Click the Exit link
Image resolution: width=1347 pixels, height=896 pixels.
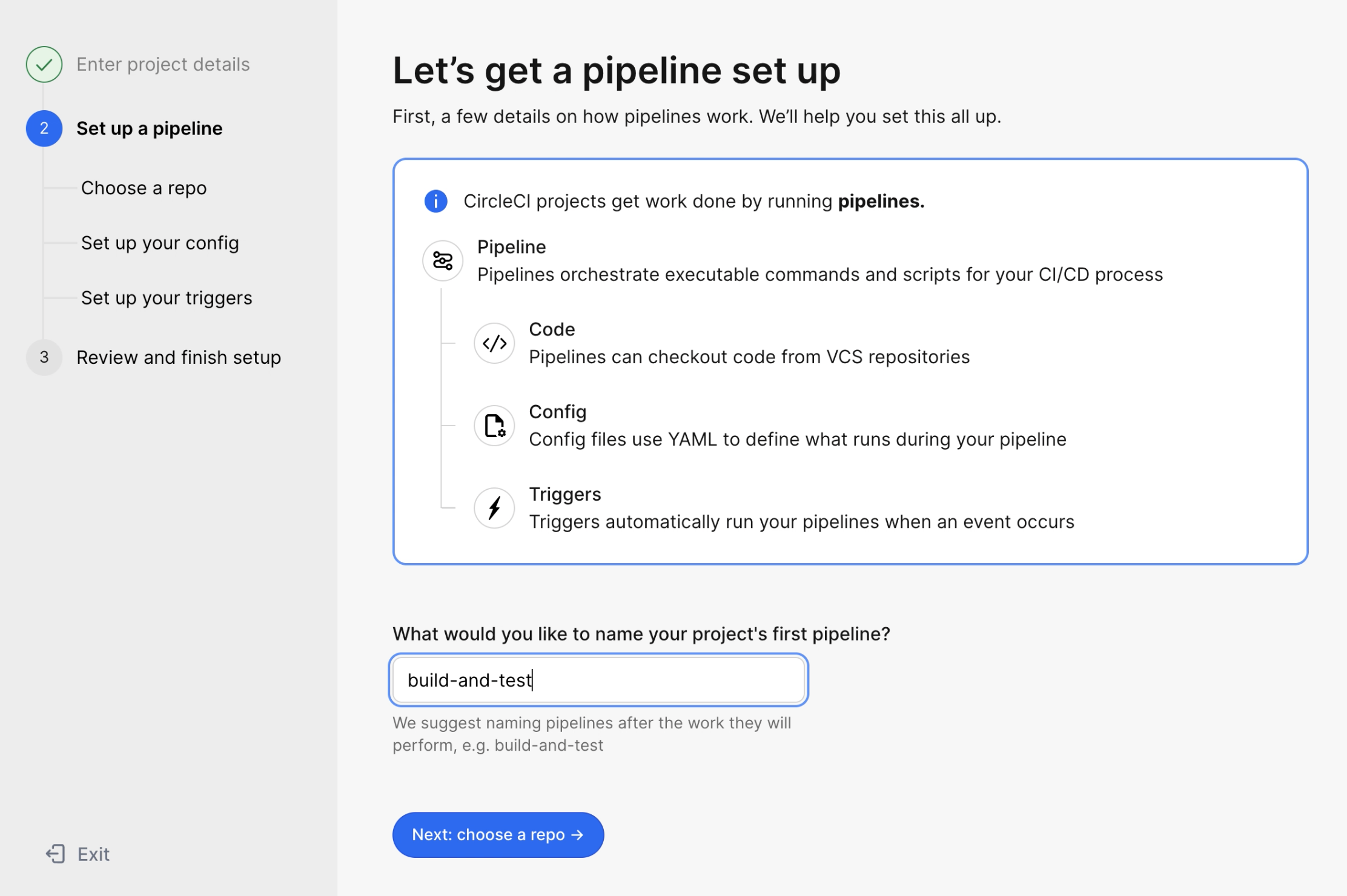point(93,854)
